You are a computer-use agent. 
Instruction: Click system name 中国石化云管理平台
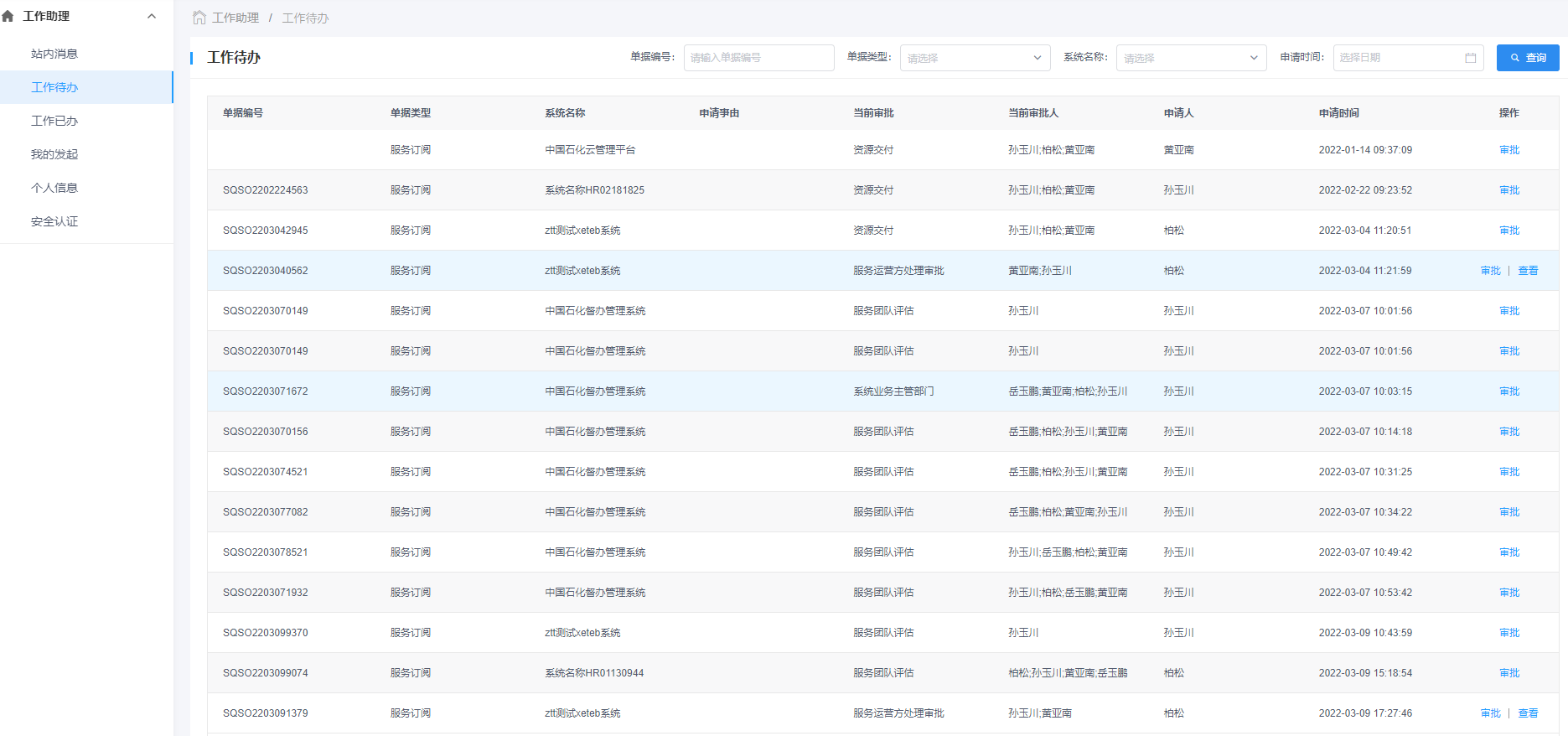click(x=590, y=150)
